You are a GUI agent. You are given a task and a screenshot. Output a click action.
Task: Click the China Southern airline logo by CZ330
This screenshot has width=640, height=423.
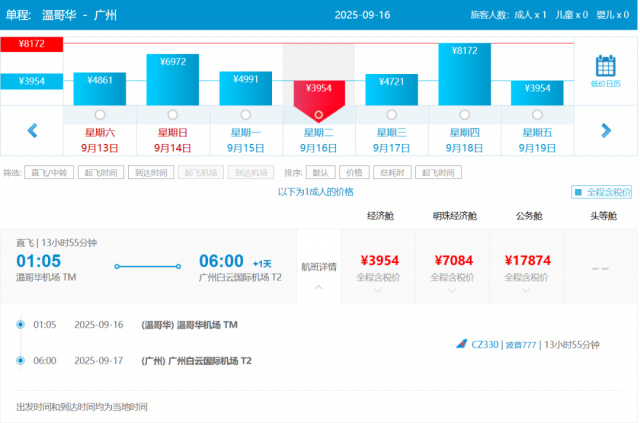tap(462, 345)
